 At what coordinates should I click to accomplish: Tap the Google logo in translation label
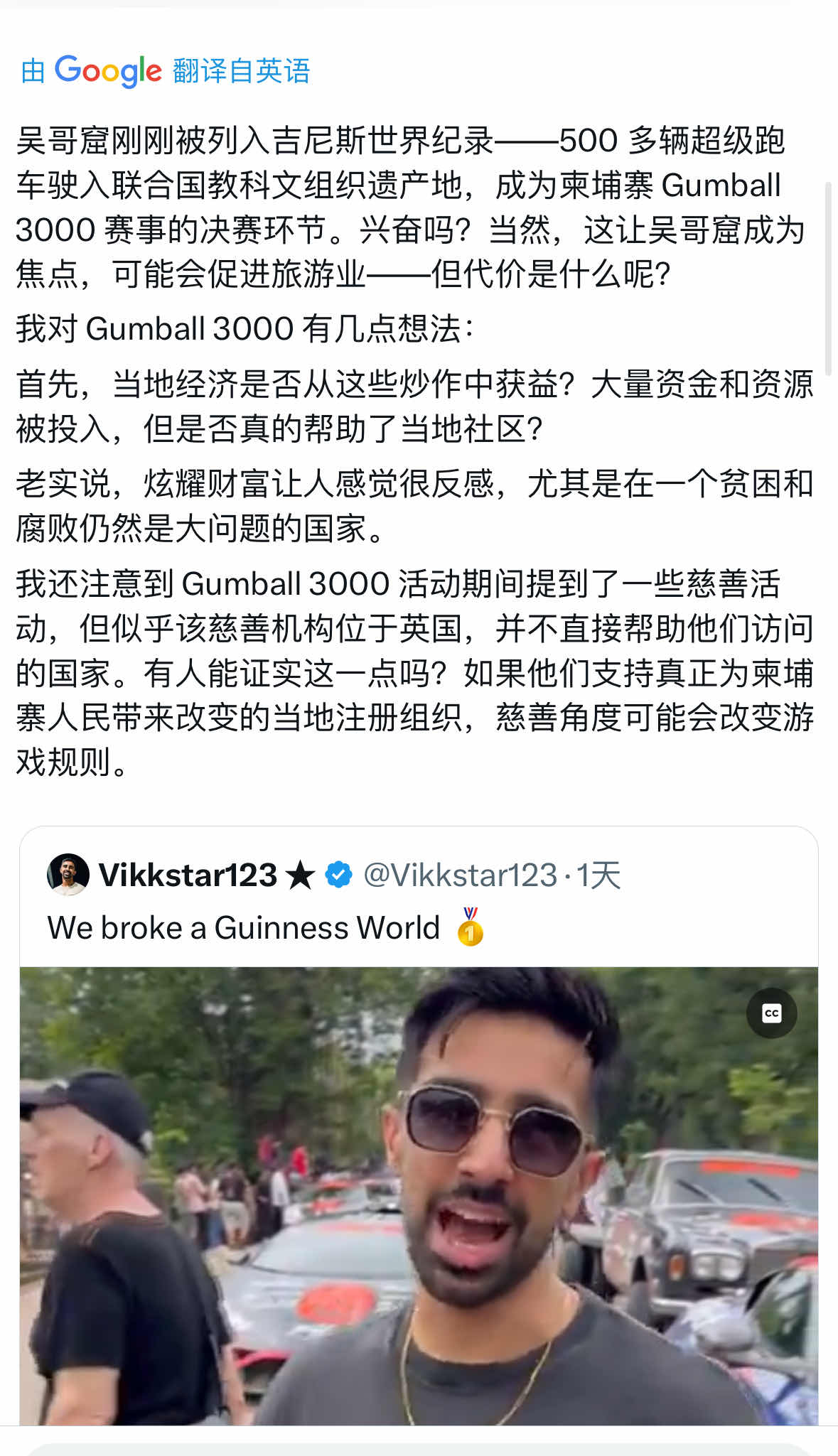click(109, 71)
